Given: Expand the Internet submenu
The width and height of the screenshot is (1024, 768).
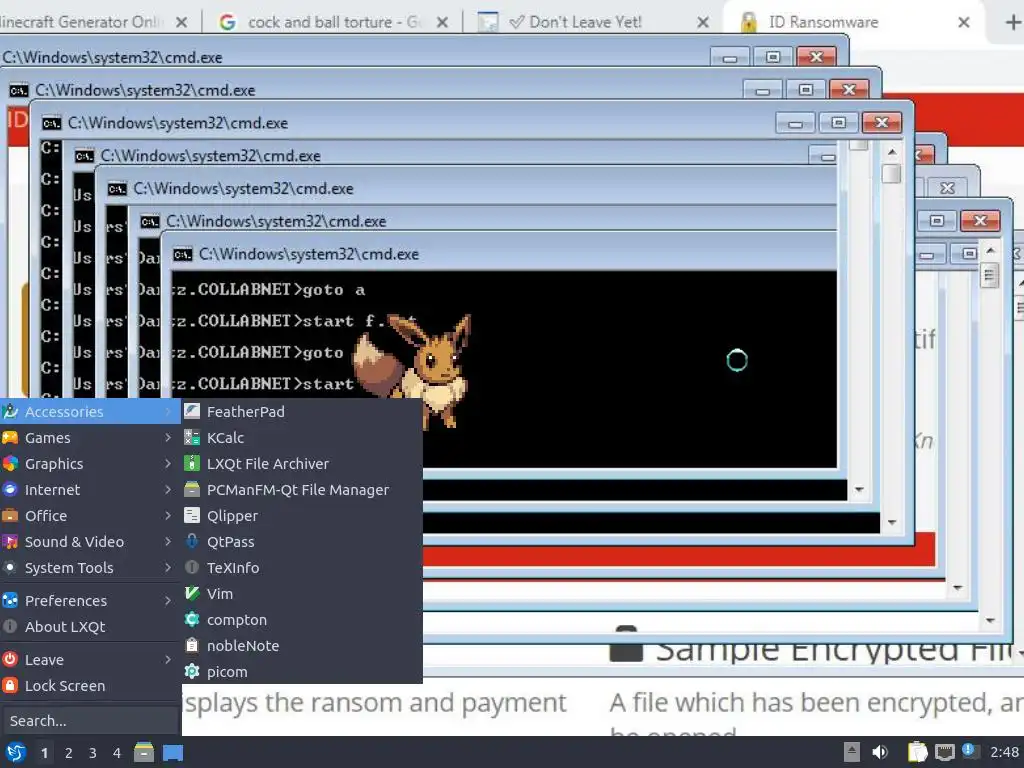Looking at the screenshot, I should [x=90, y=490].
